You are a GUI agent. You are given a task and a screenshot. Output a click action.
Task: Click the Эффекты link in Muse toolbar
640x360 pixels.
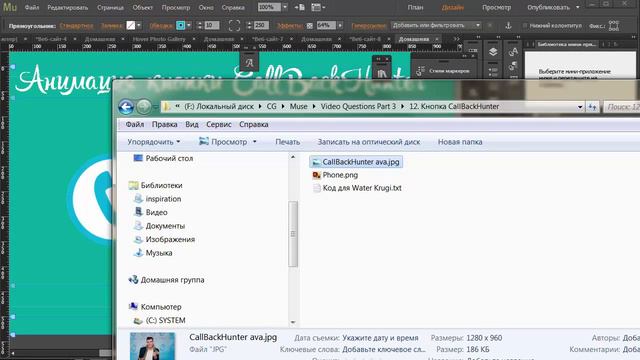coord(289,25)
